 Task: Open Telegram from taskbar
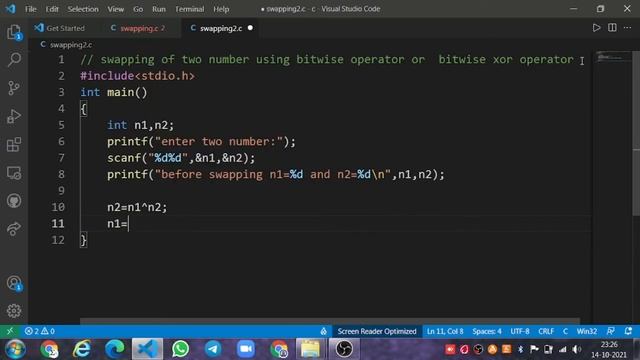click(x=213, y=349)
